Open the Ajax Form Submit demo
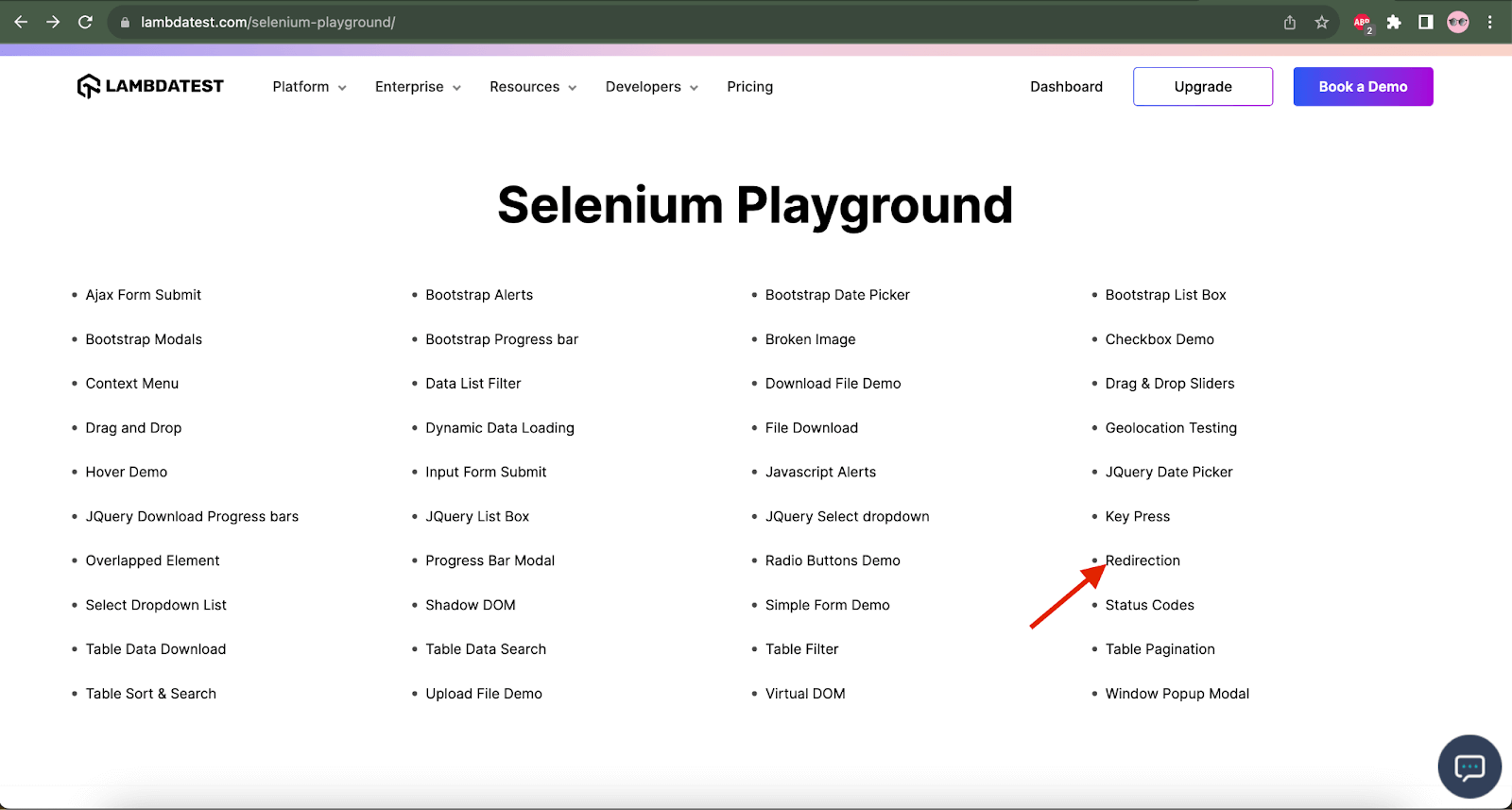 (x=144, y=295)
